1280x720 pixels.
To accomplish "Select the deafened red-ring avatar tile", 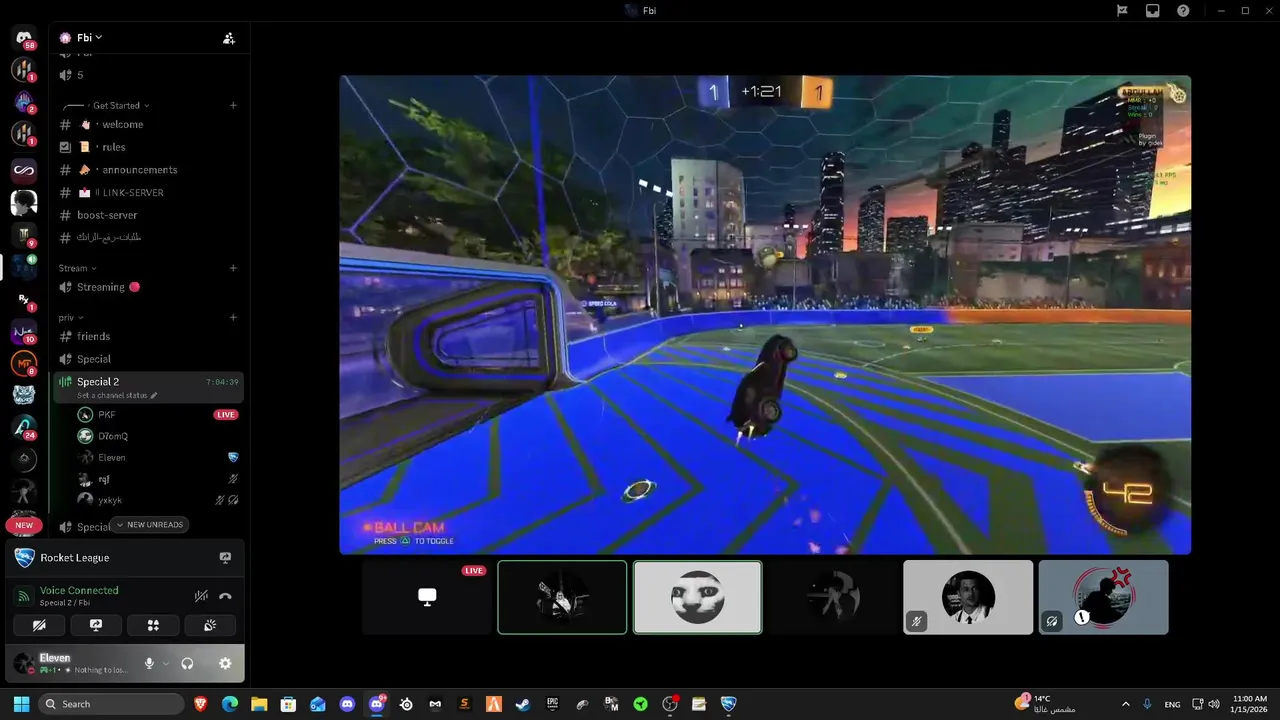I will point(1103,597).
